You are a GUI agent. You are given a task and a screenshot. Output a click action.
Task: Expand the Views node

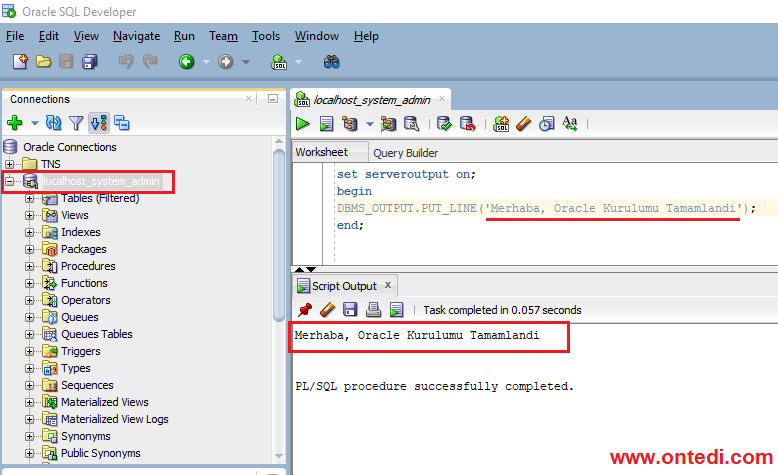coord(29,215)
